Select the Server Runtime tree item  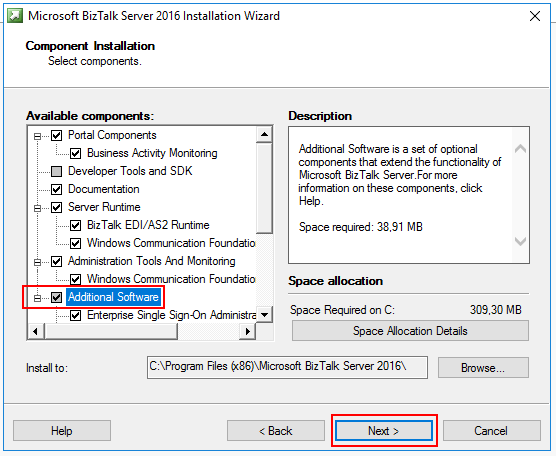click(x=104, y=207)
